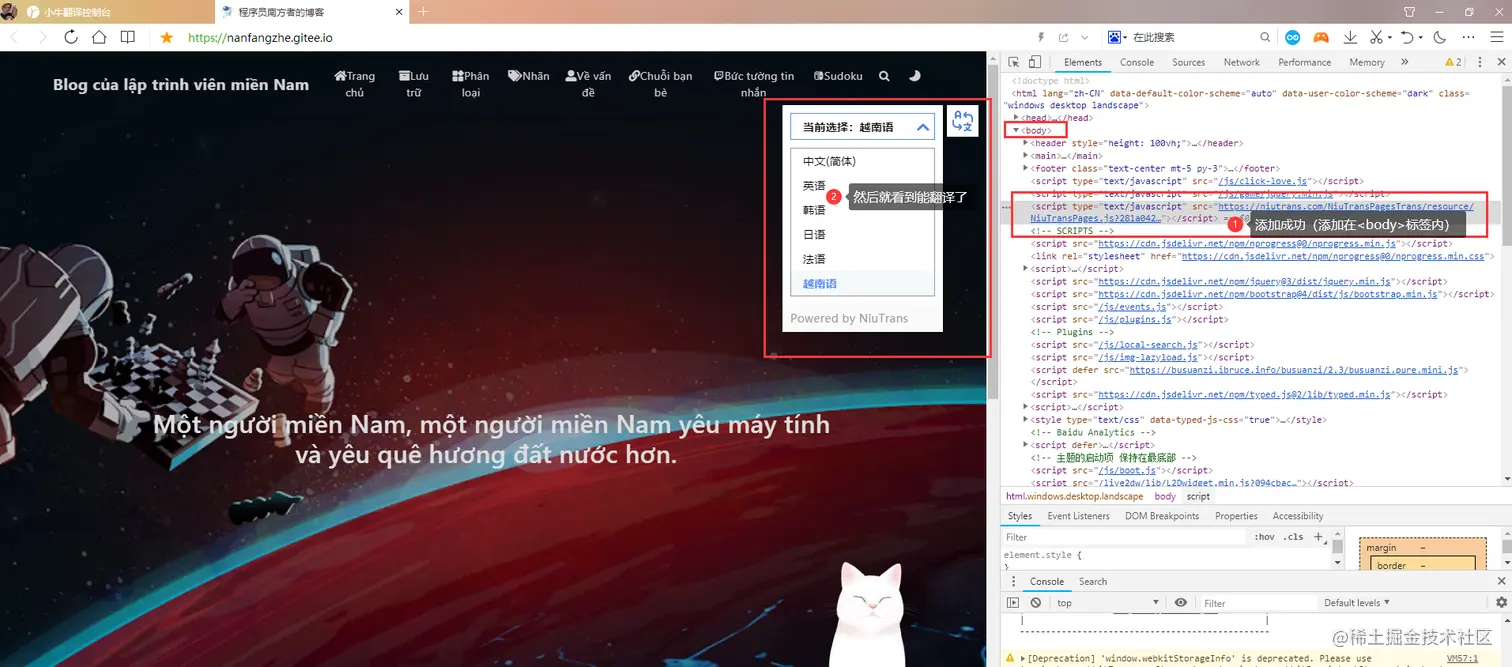This screenshot has height=667, width=1512.
Task: Click the skin shirt icon in title bar
Action: 1409,11
